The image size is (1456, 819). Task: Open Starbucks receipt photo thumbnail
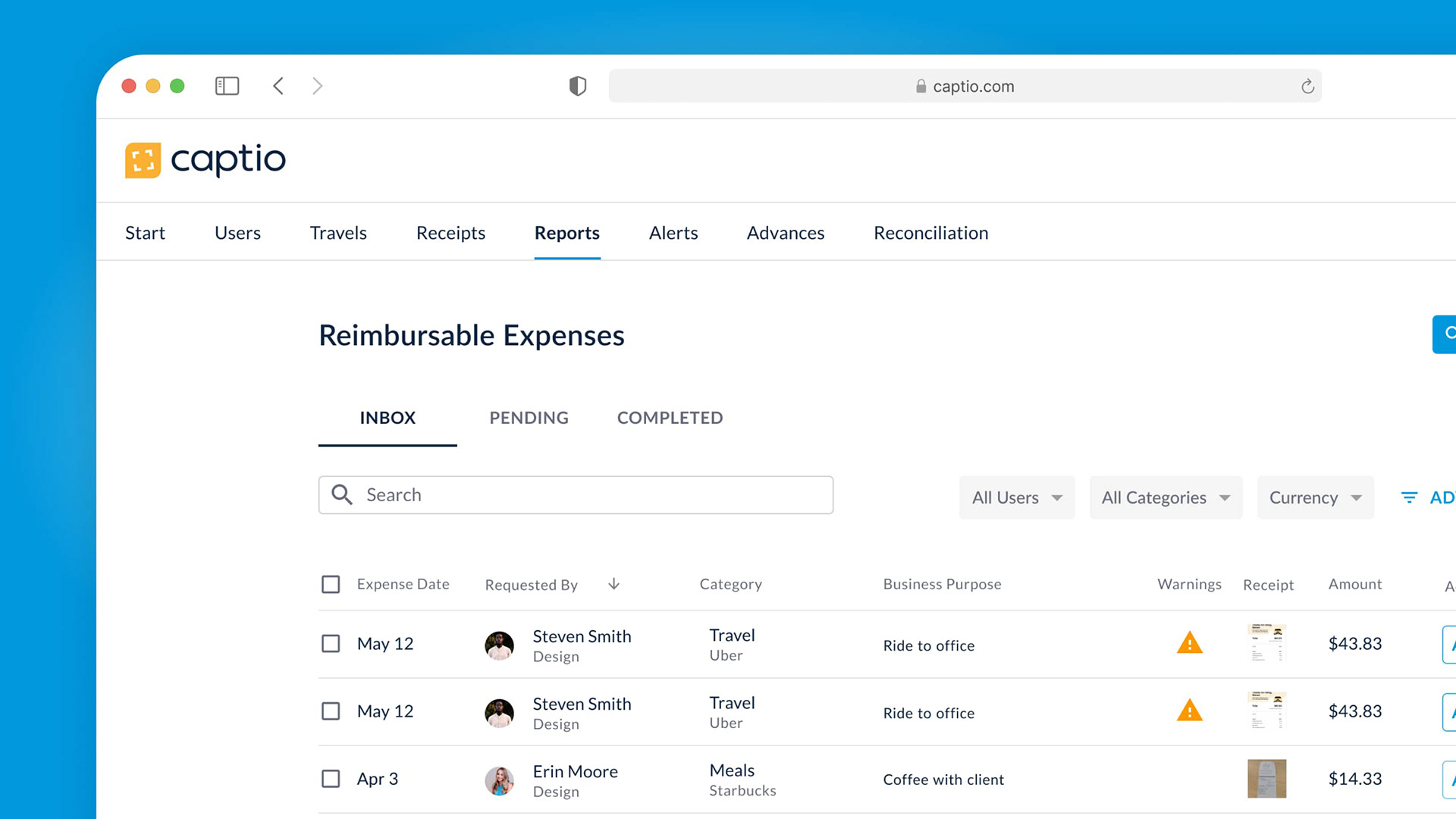tap(1266, 778)
